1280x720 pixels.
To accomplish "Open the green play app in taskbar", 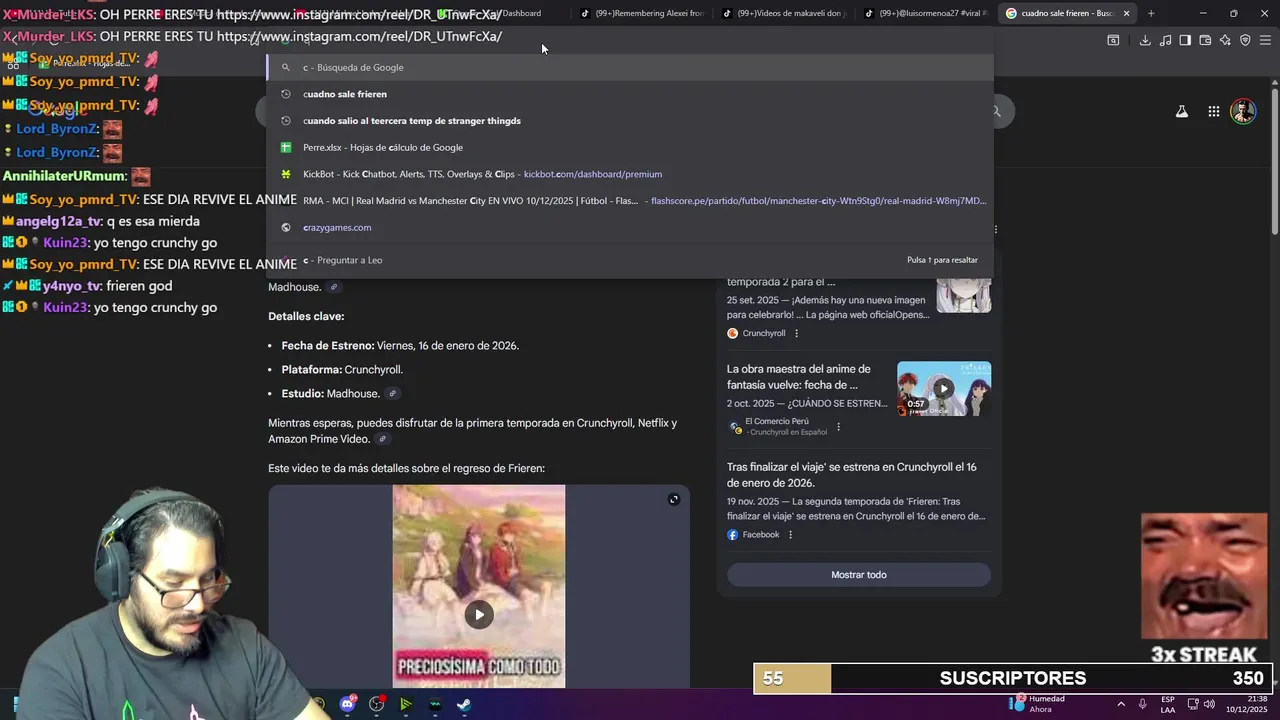I will click(405, 704).
